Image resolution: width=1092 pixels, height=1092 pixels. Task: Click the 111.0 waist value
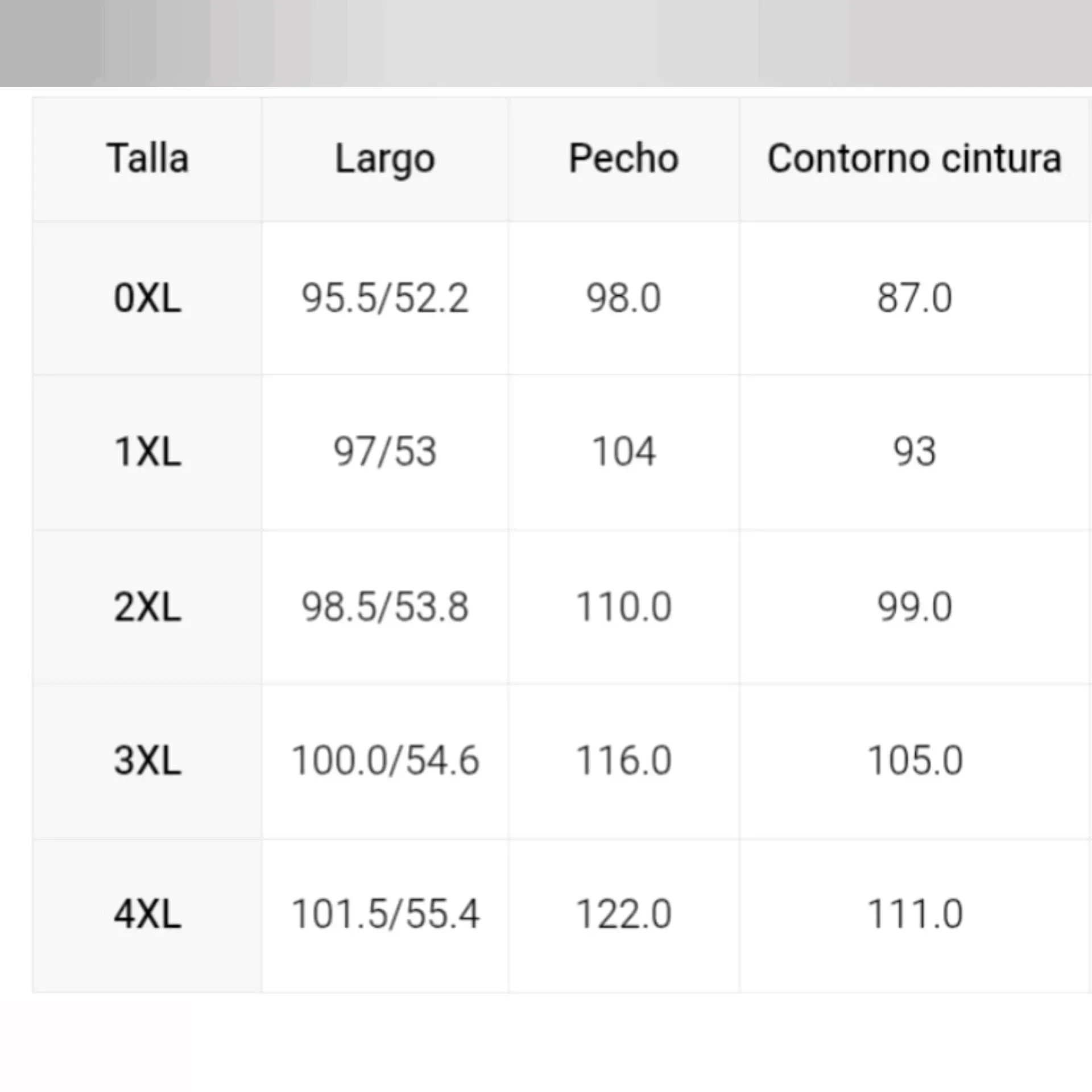click(914, 915)
